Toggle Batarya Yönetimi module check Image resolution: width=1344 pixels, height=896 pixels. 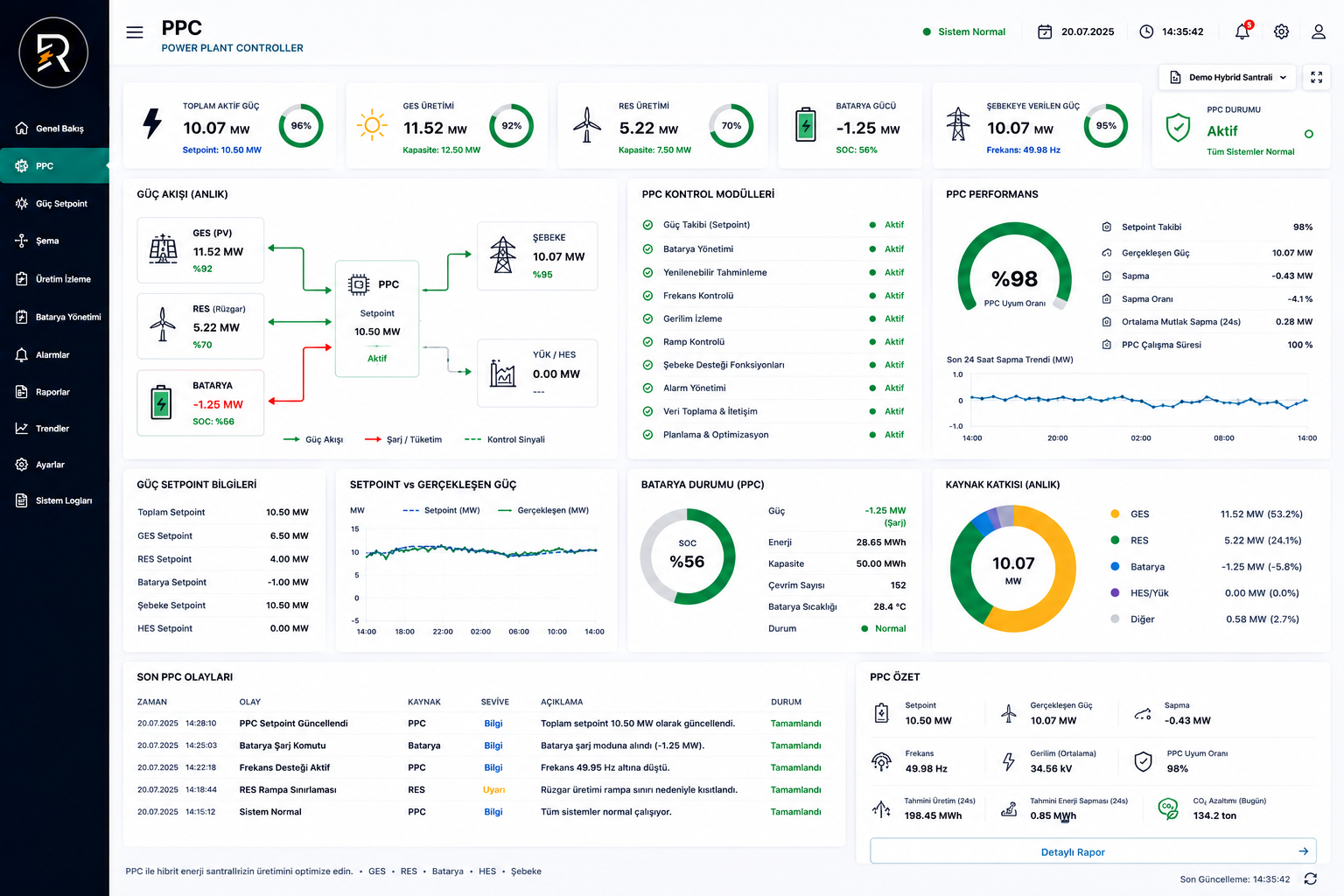coord(647,249)
